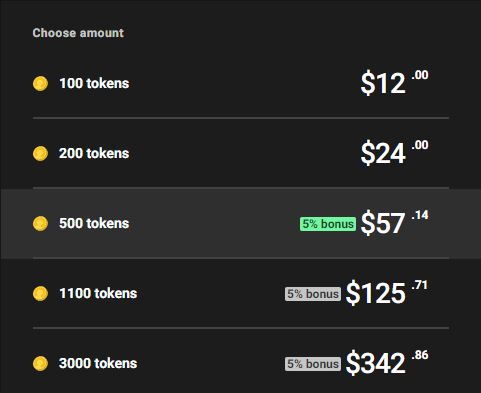Click the coin icon beside 1100 tokens
Screen dimensions: 481x393
[40, 293]
